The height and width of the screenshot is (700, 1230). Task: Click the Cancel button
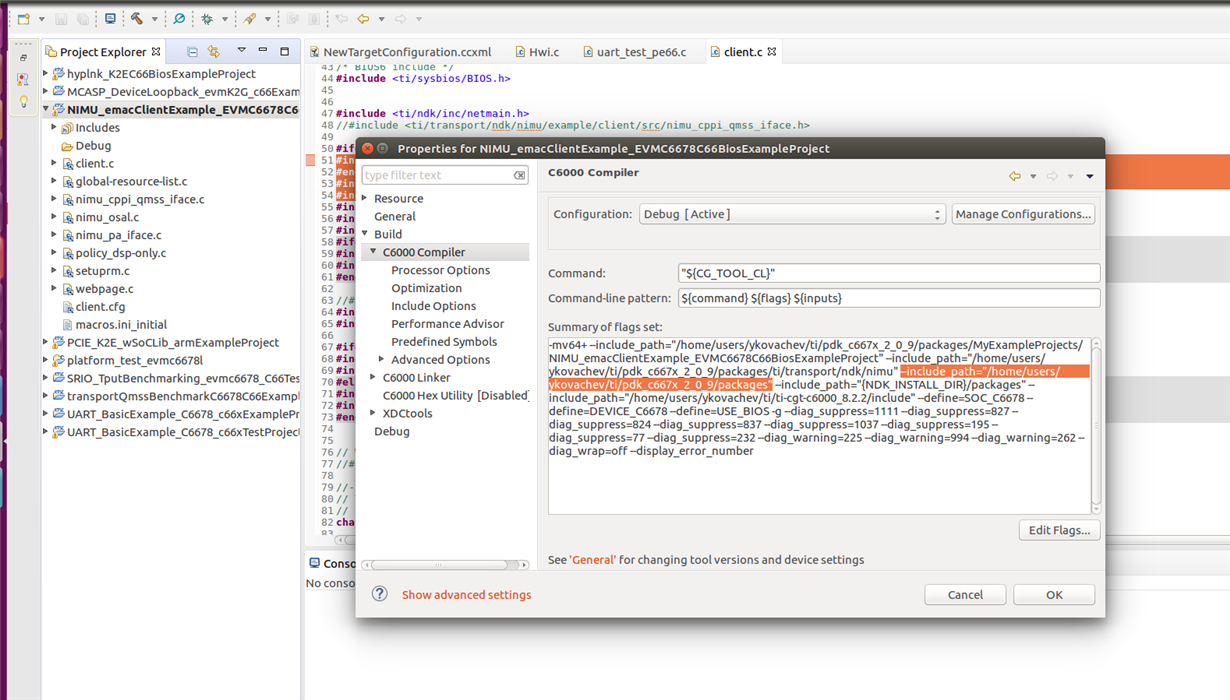tap(965, 594)
